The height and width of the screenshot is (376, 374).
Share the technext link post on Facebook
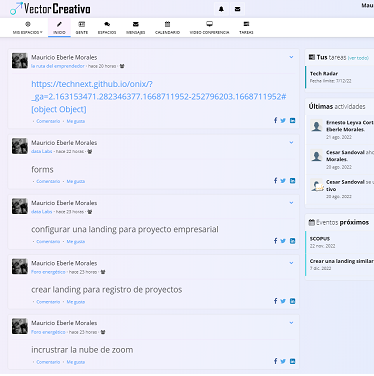tap(275, 120)
